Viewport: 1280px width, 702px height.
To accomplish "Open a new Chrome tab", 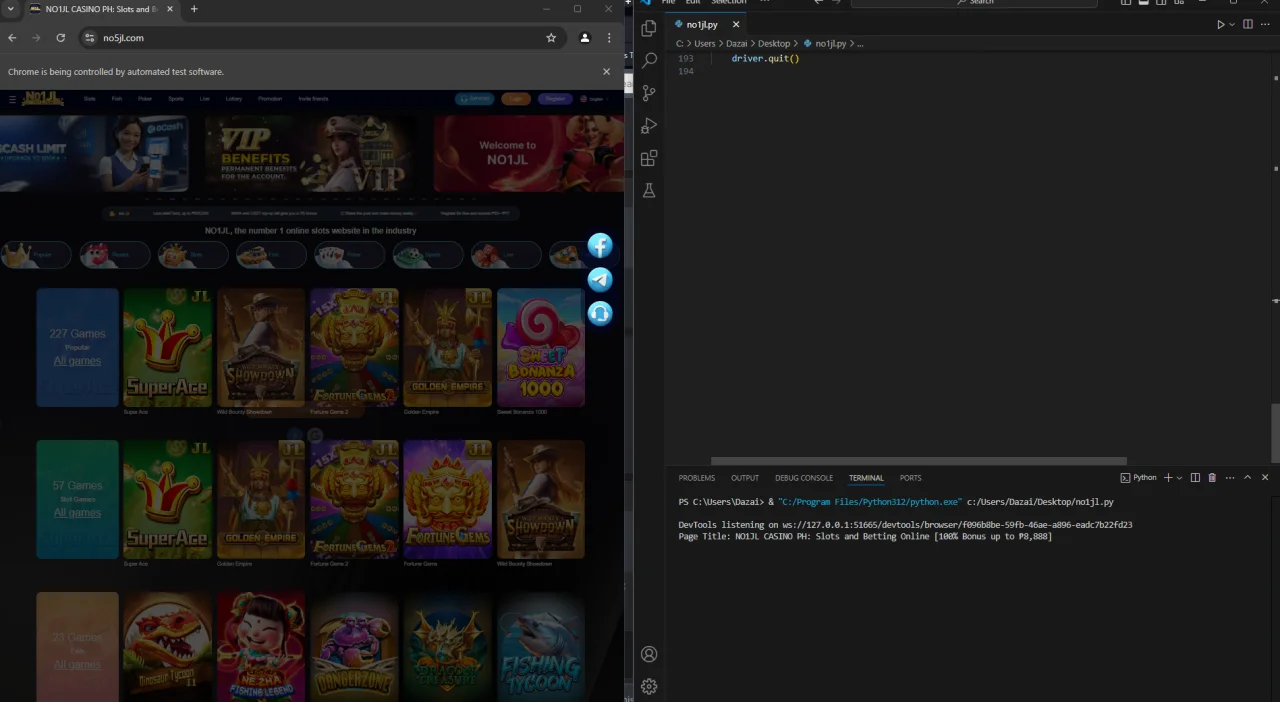I will click(x=194, y=9).
